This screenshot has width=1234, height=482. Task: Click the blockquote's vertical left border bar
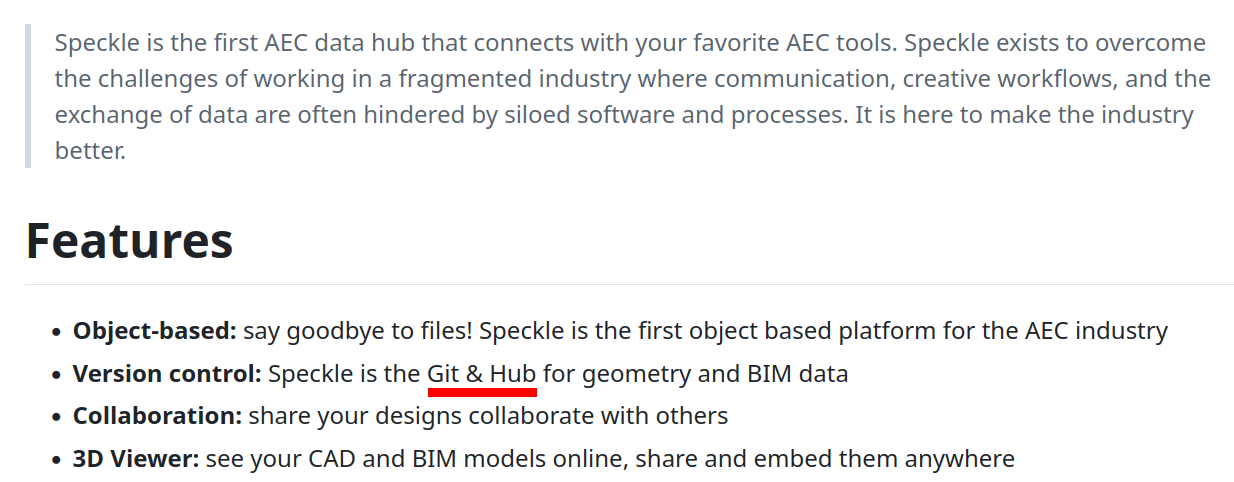28,97
